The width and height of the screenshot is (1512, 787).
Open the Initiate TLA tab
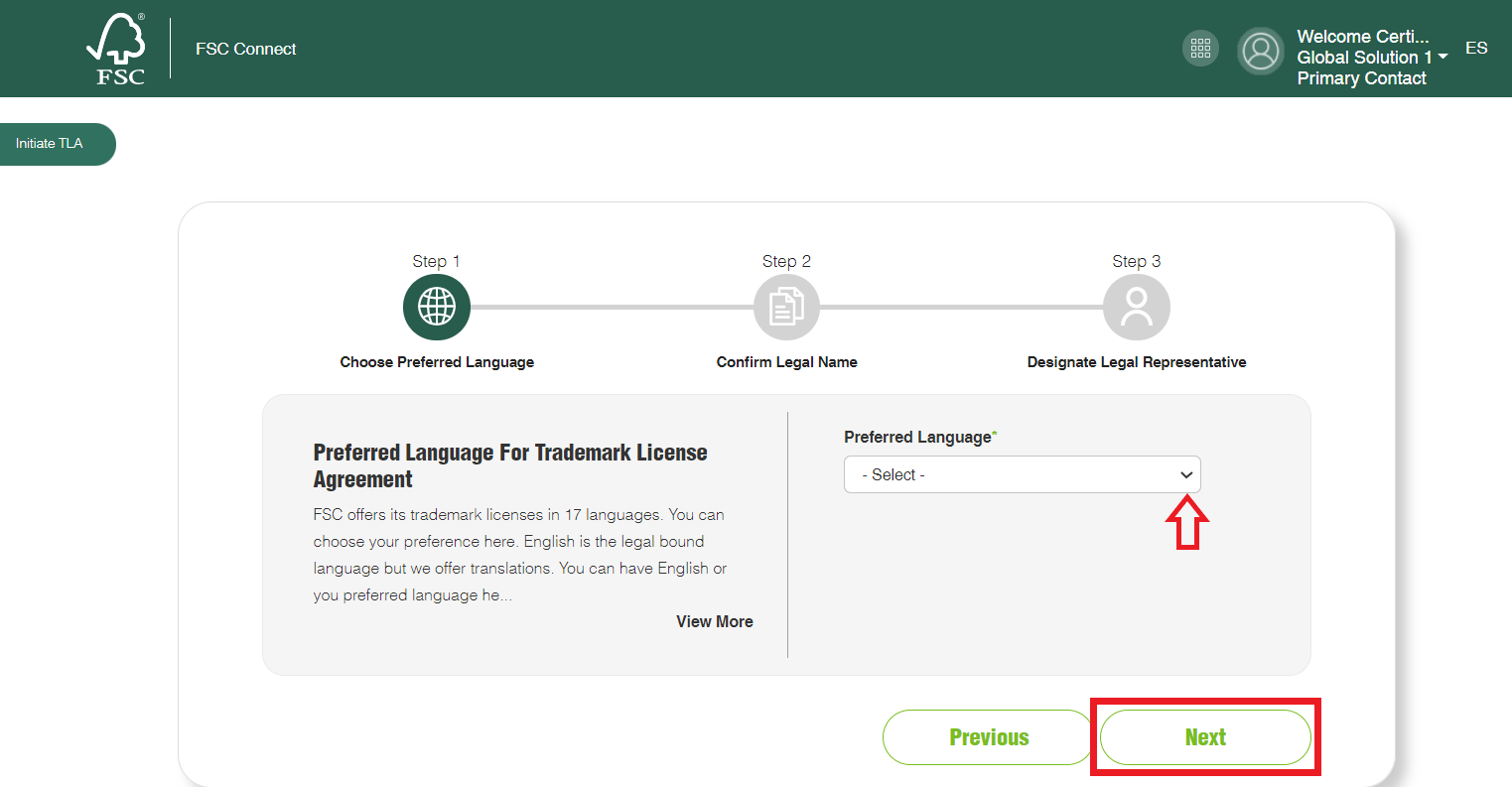pyautogui.click(x=52, y=144)
